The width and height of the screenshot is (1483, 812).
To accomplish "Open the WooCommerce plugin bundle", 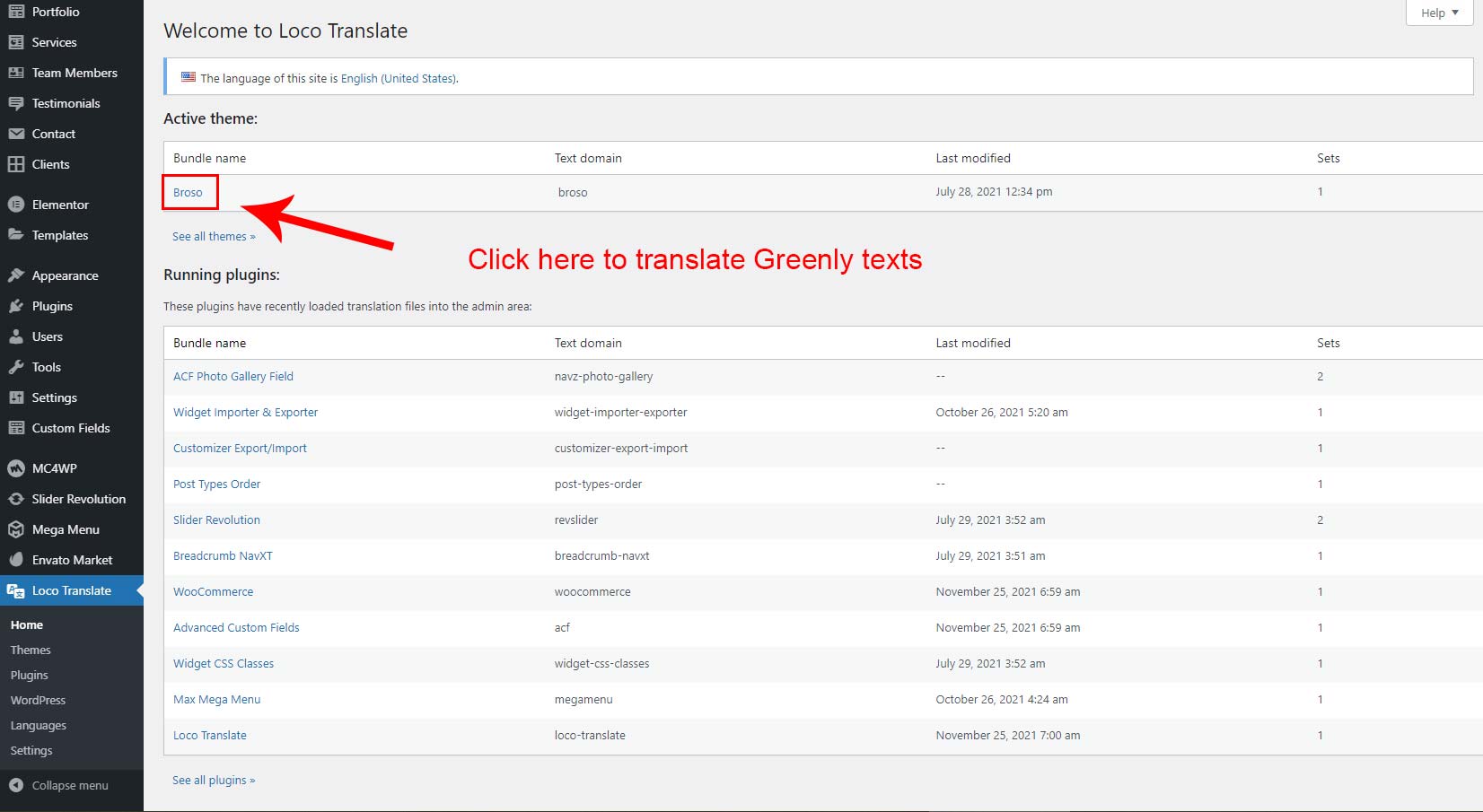I will click(x=213, y=591).
